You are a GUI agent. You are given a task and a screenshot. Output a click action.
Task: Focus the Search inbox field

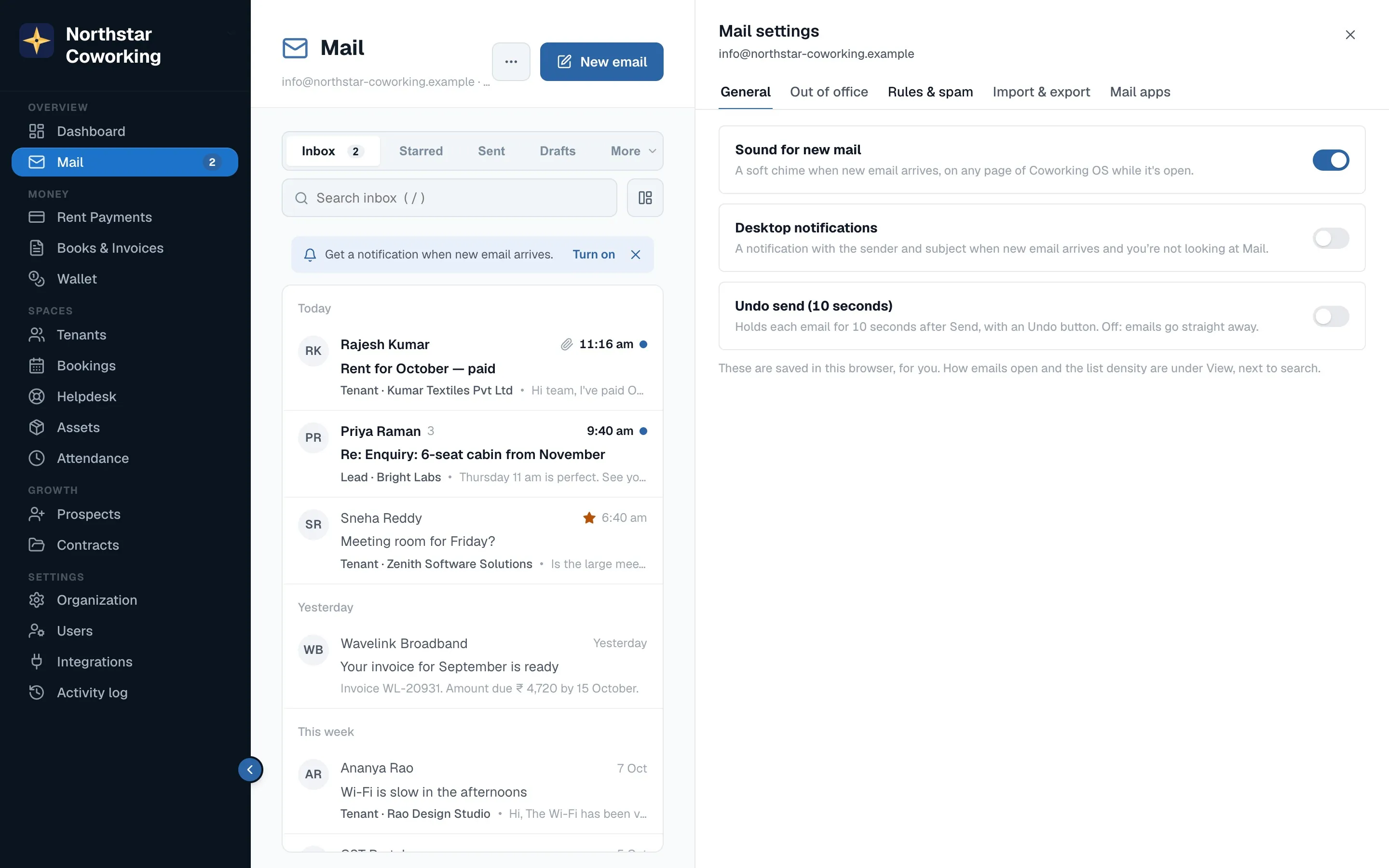[449, 198]
